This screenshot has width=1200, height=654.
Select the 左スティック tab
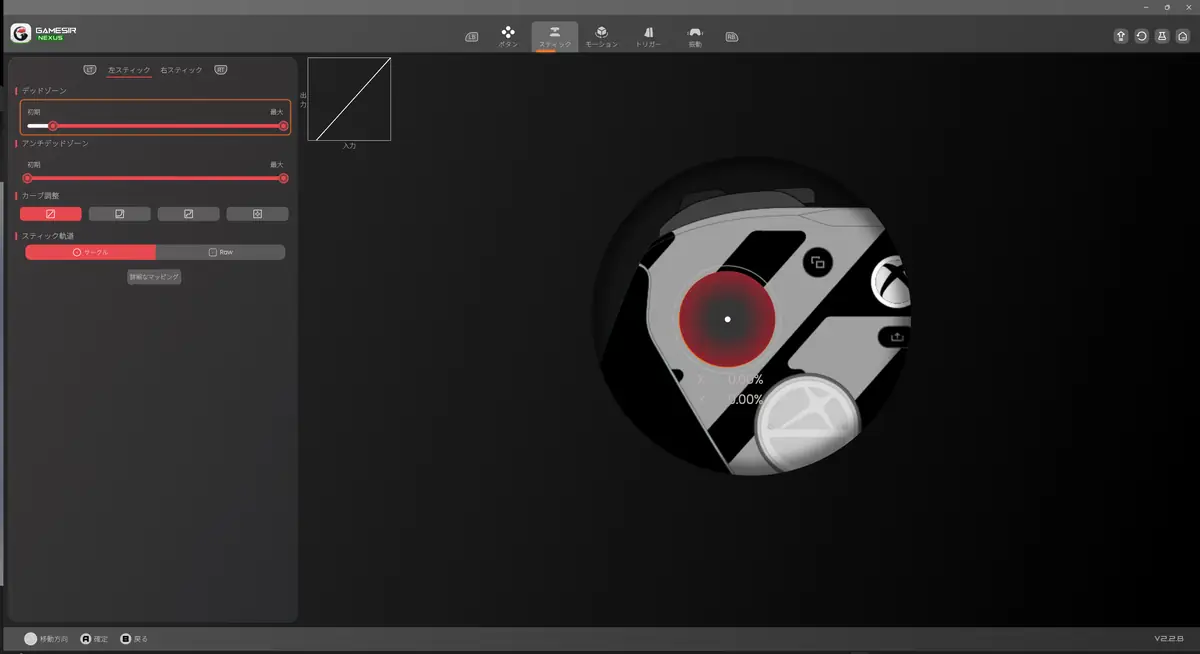pyautogui.click(x=128, y=70)
